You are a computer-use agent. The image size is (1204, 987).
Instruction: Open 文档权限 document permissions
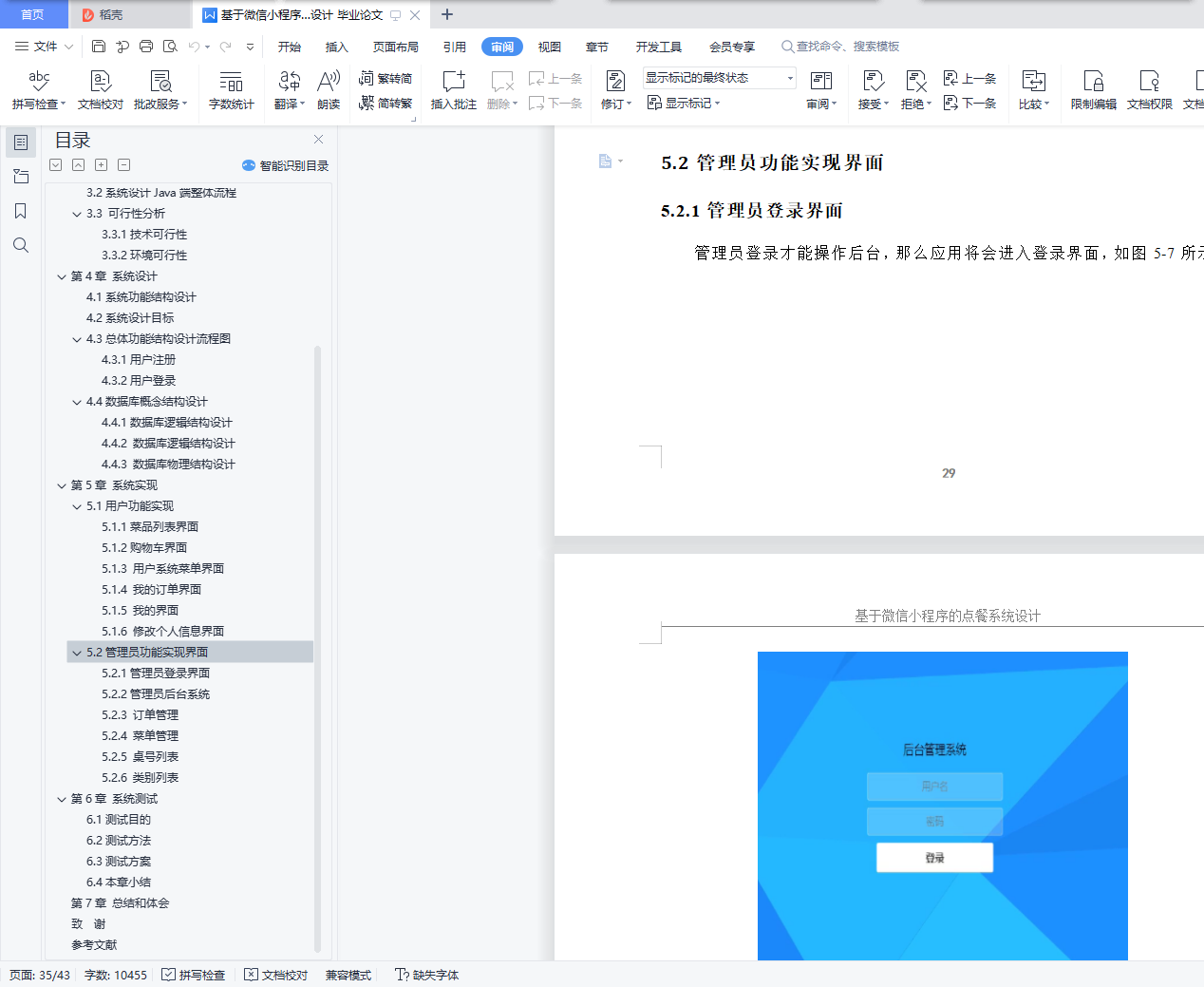1149,89
